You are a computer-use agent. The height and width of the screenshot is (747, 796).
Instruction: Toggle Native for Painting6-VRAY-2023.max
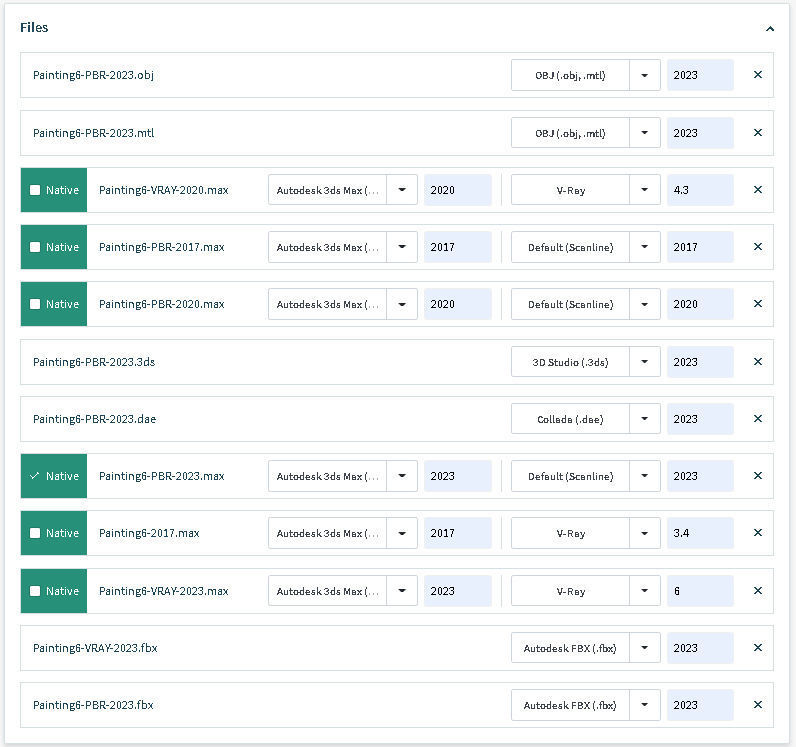[35, 591]
